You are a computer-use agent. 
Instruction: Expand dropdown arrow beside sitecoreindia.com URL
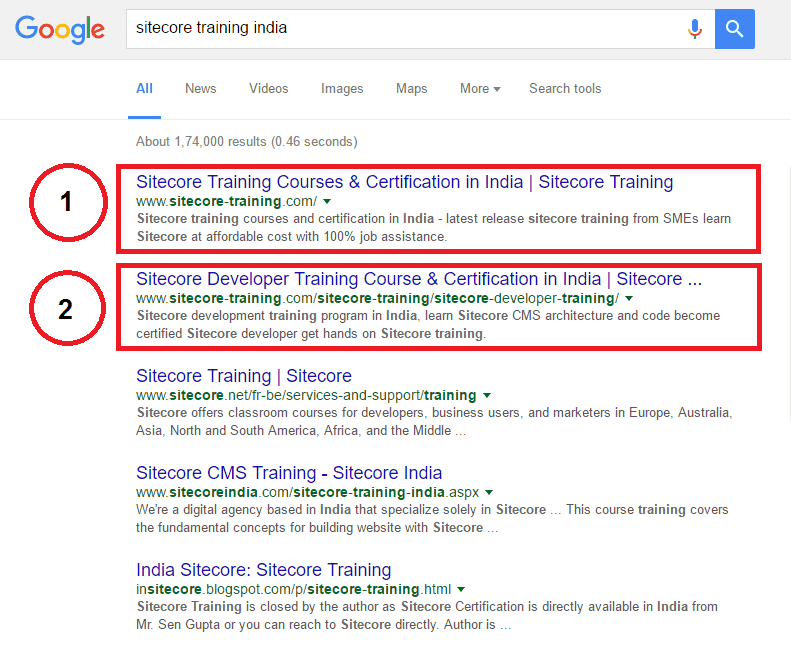(489, 492)
